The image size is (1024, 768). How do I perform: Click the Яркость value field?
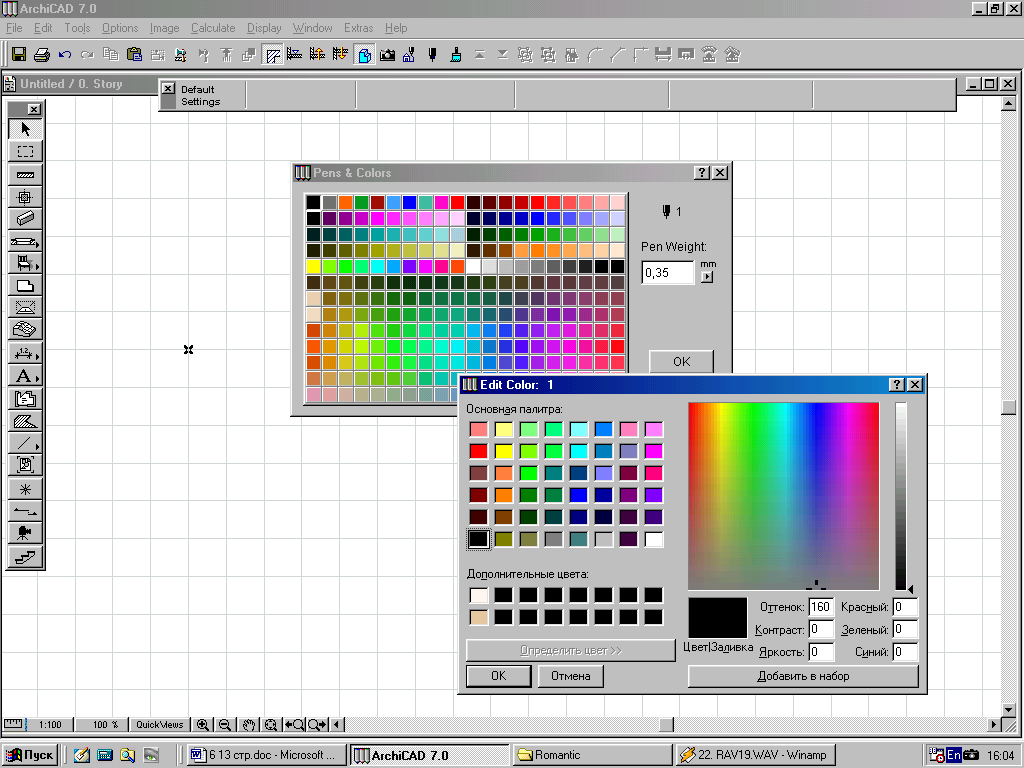coord(821,651)
